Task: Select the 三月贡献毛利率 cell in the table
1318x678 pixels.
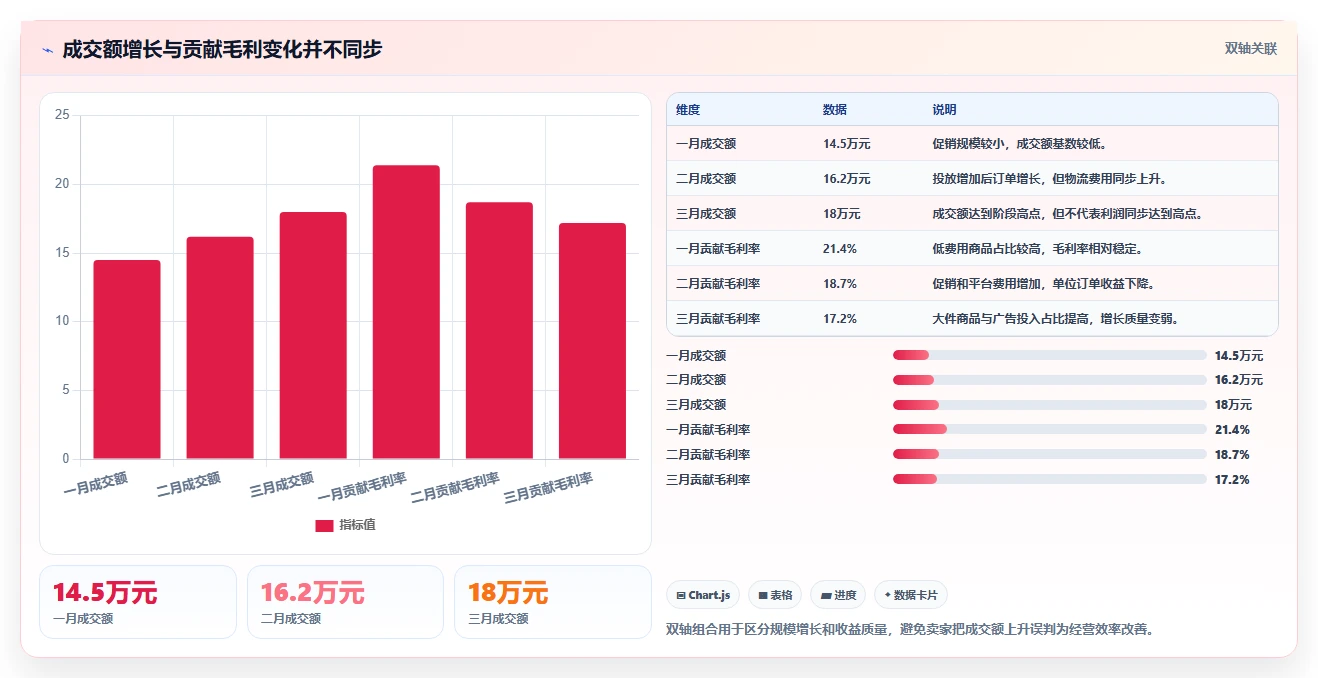Action: pos(718,319)
